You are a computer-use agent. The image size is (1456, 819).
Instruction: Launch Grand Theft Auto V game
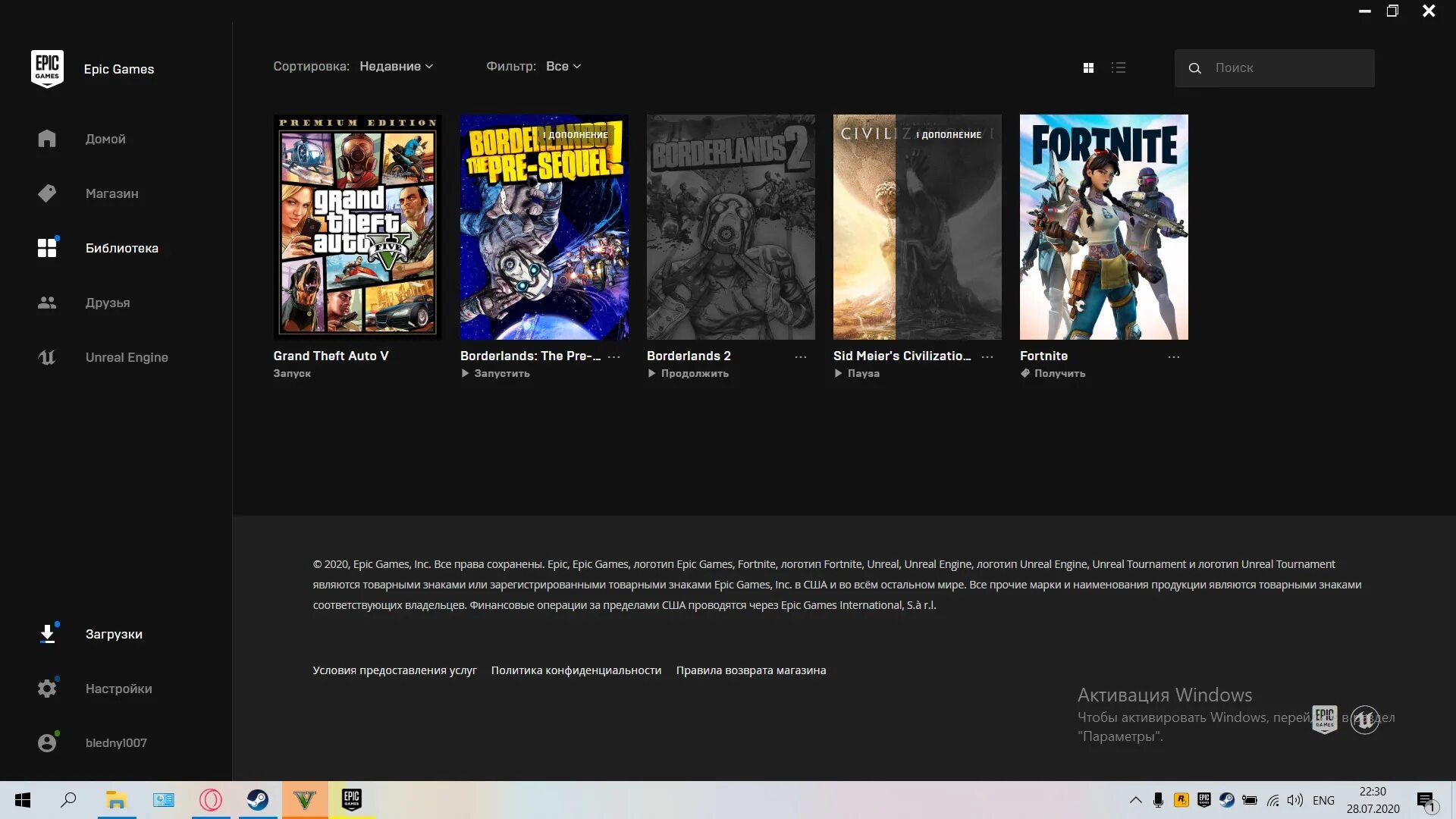pos(293,372)
